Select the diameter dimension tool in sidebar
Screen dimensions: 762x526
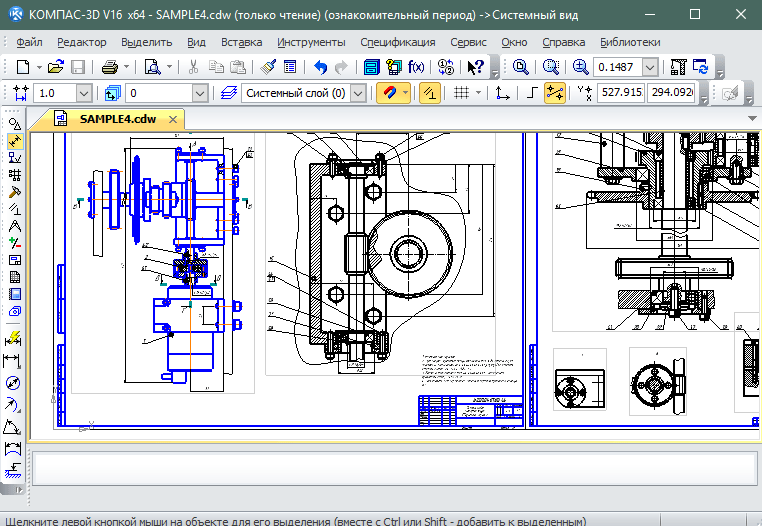click(x=14, y=383)
